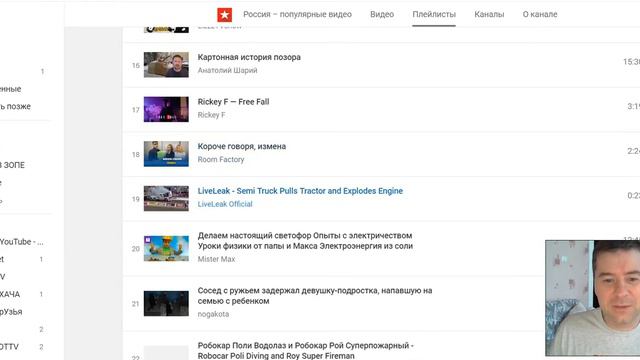The image size is (640, 360).
Task: Visit Rickey F channel name under video 17
Action: coord(211,115)
